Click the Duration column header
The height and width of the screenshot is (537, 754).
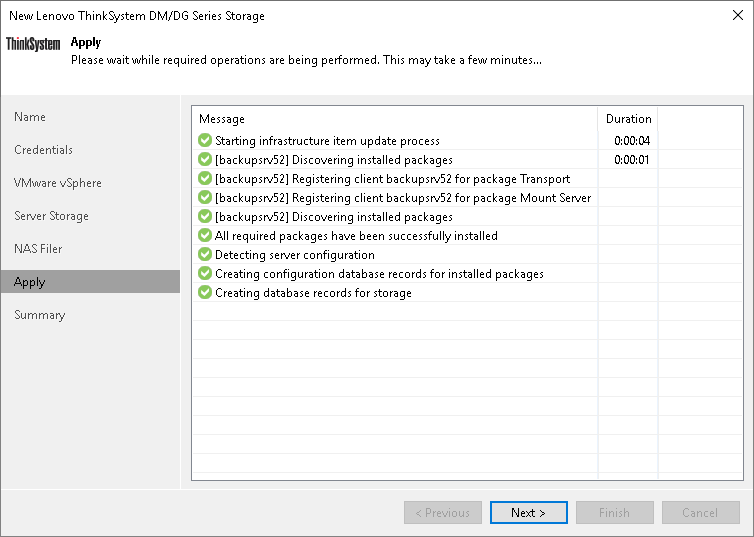tap(628, 119)
